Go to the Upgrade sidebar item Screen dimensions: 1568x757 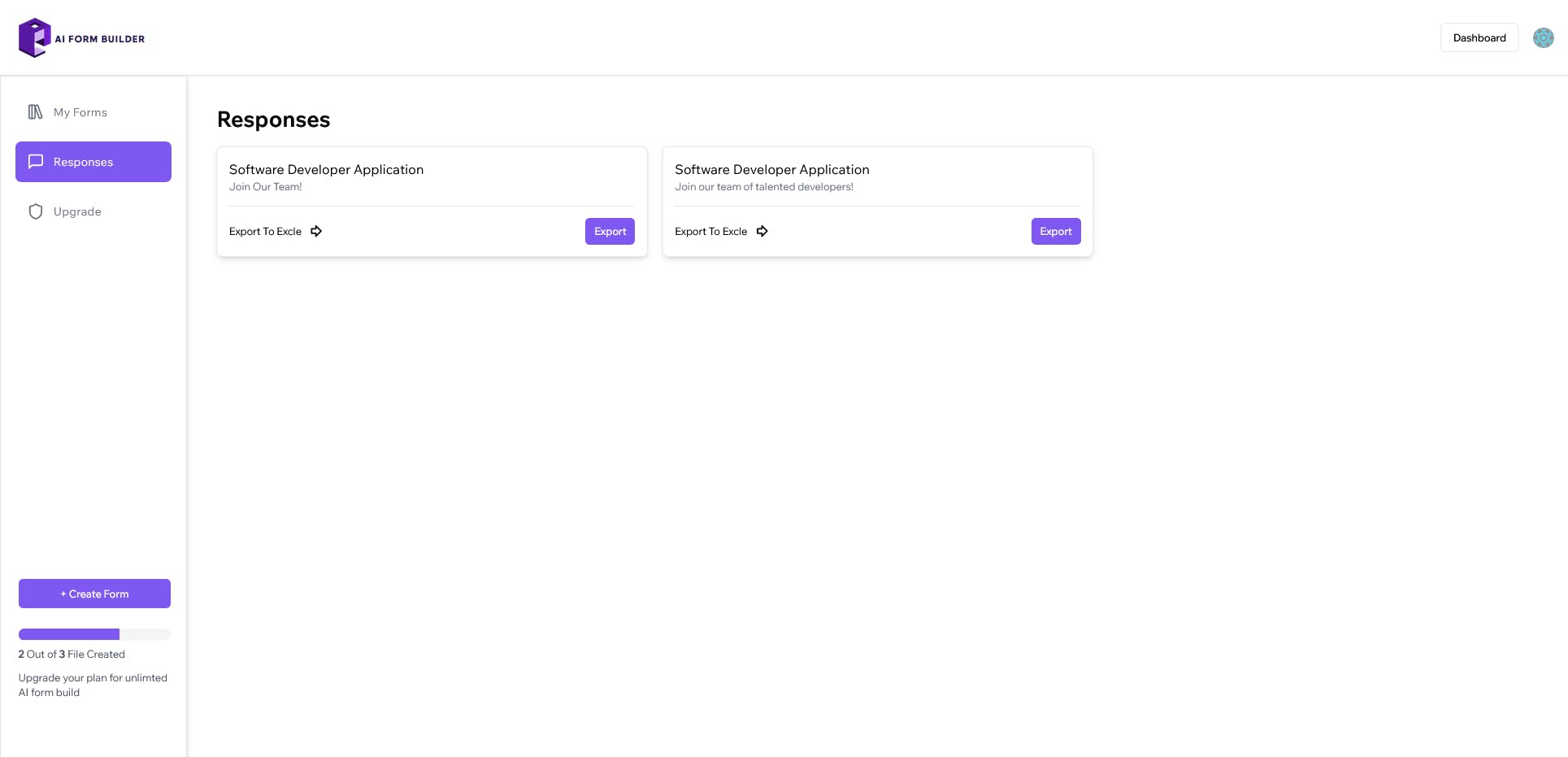click(x=77, y=211)
